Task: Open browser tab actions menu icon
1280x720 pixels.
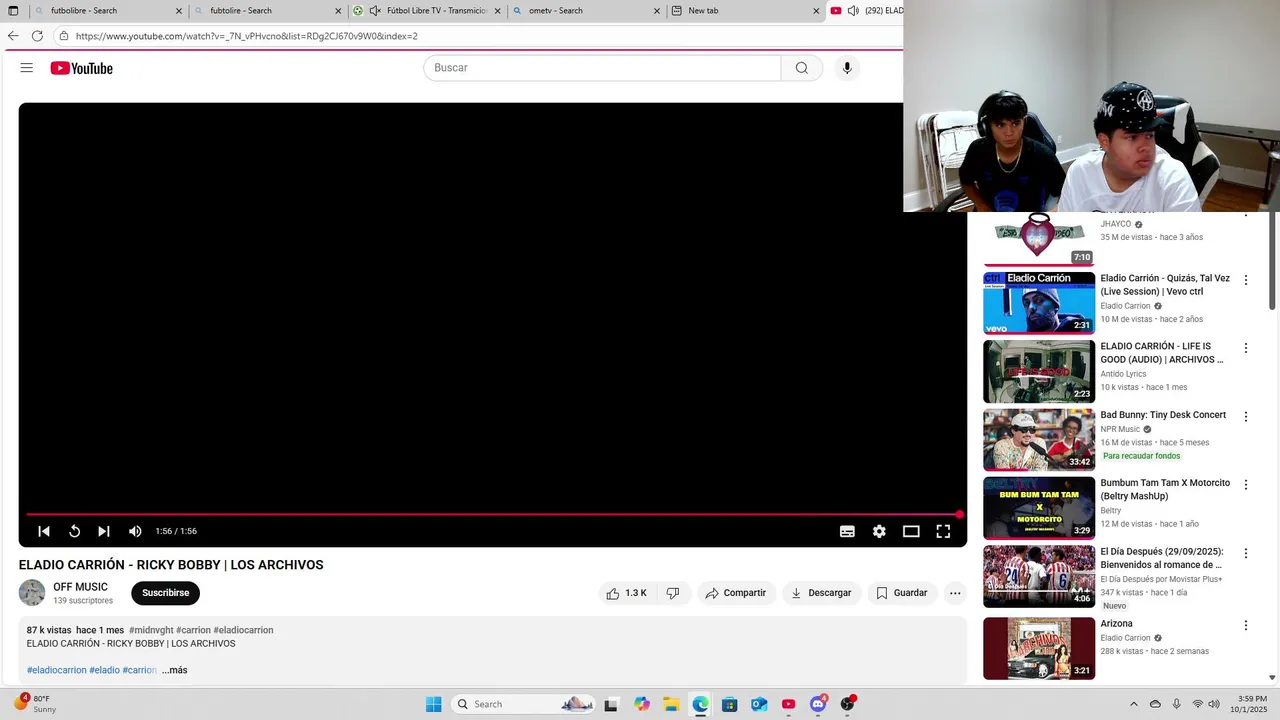Action: 13,11
